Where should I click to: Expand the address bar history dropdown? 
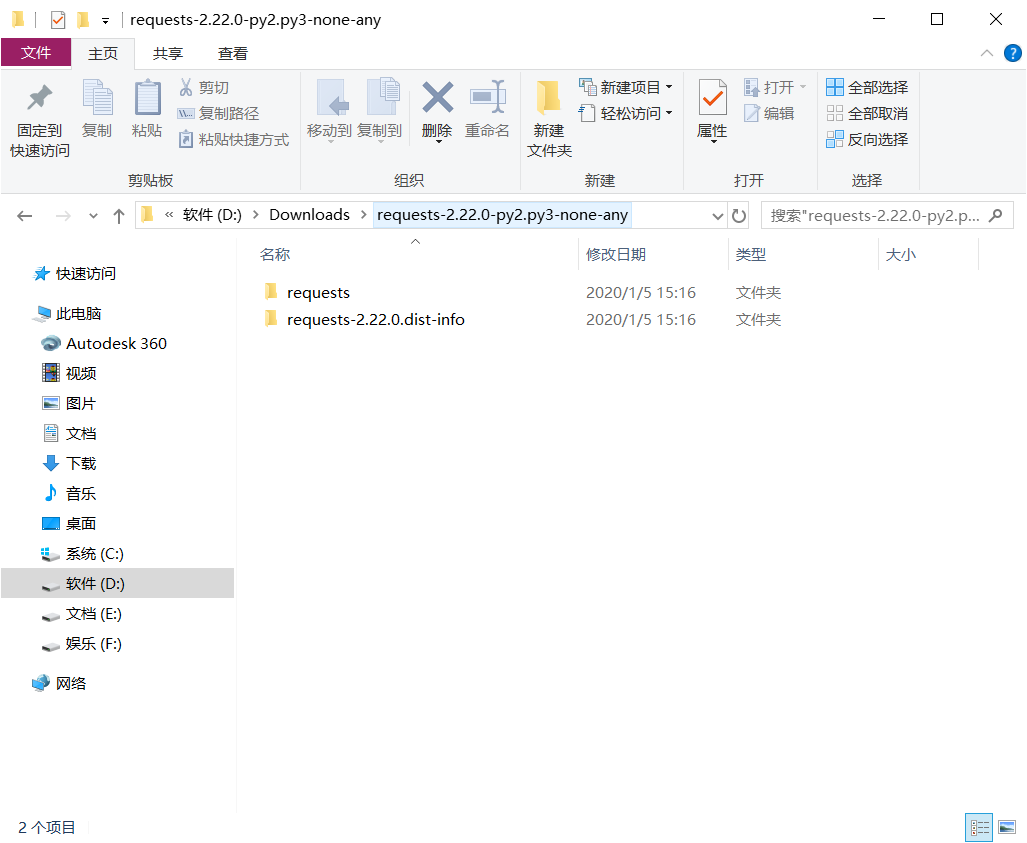pos(718,215)
